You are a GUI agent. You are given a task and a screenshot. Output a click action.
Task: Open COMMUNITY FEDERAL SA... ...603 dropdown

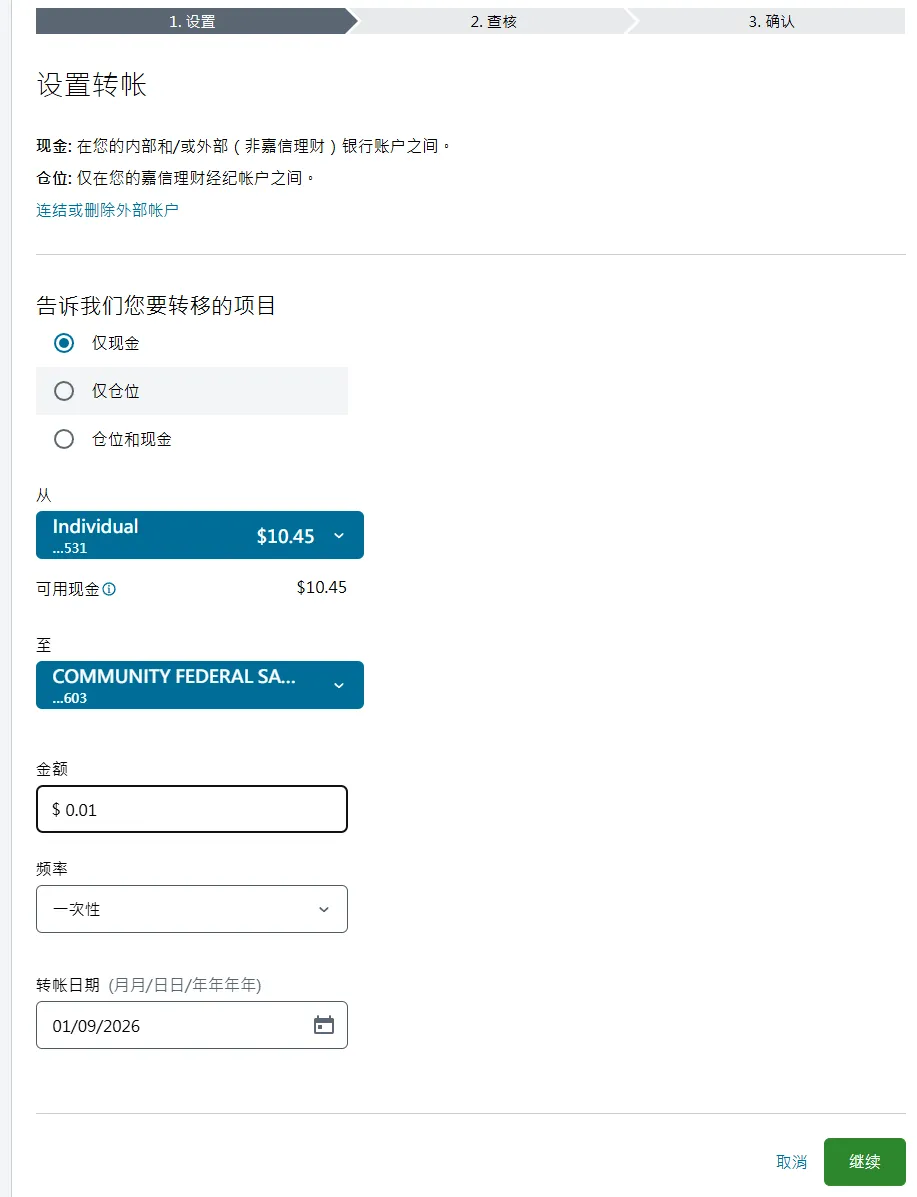[200, 685]
